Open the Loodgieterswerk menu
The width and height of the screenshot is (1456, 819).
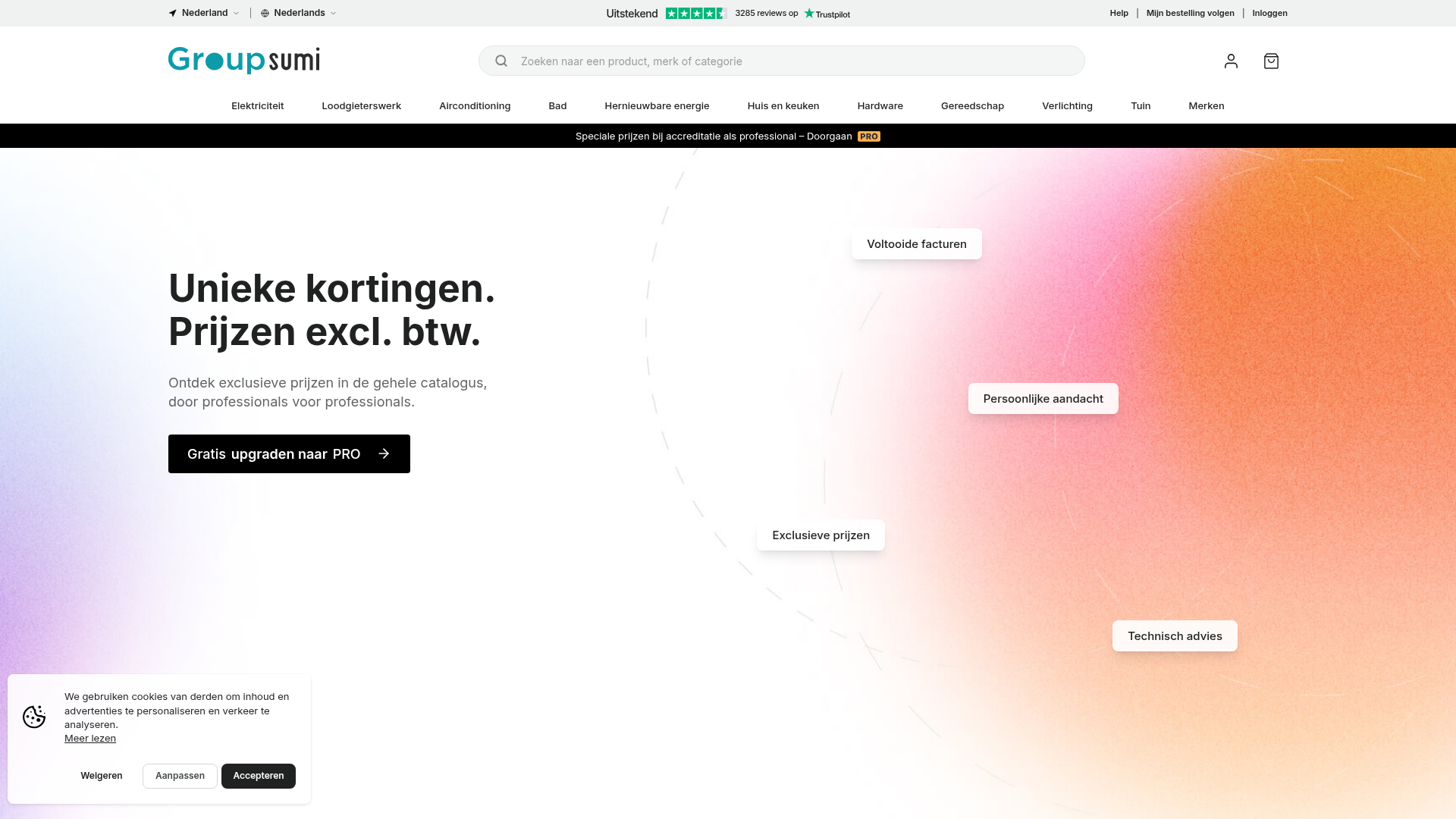pyautogui.click(x=362, y=105)
